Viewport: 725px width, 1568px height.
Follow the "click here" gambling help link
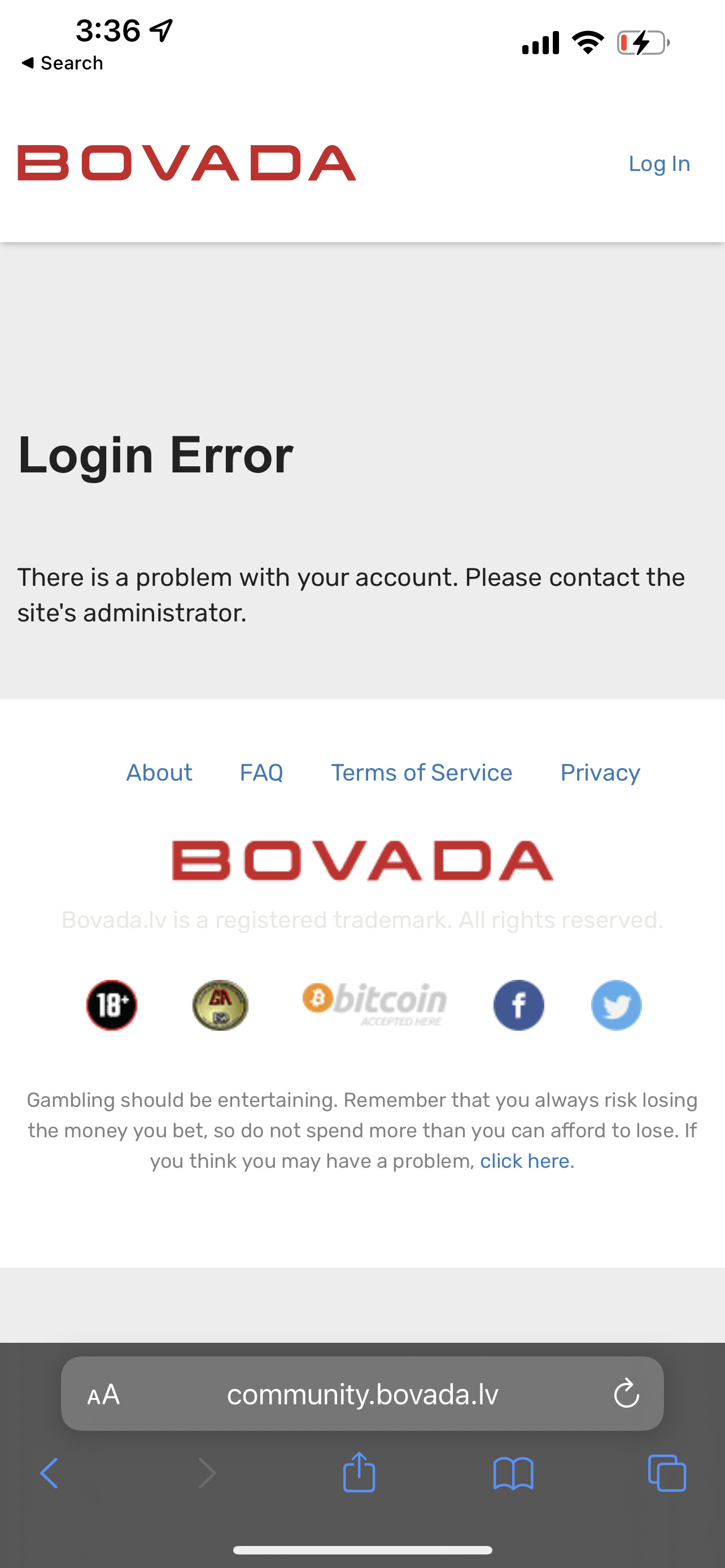click(524, 1161)
